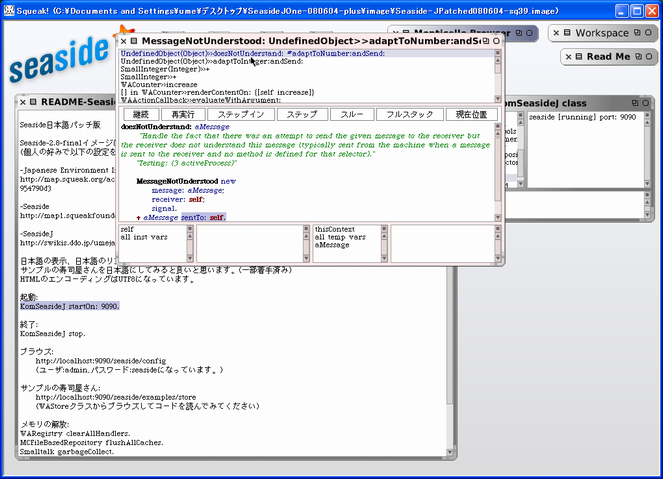Image resolution: width=663 pixels, height=479 pixels.
Task: Click the Monticello Browser expand icon
Action: tap(519, 33)
